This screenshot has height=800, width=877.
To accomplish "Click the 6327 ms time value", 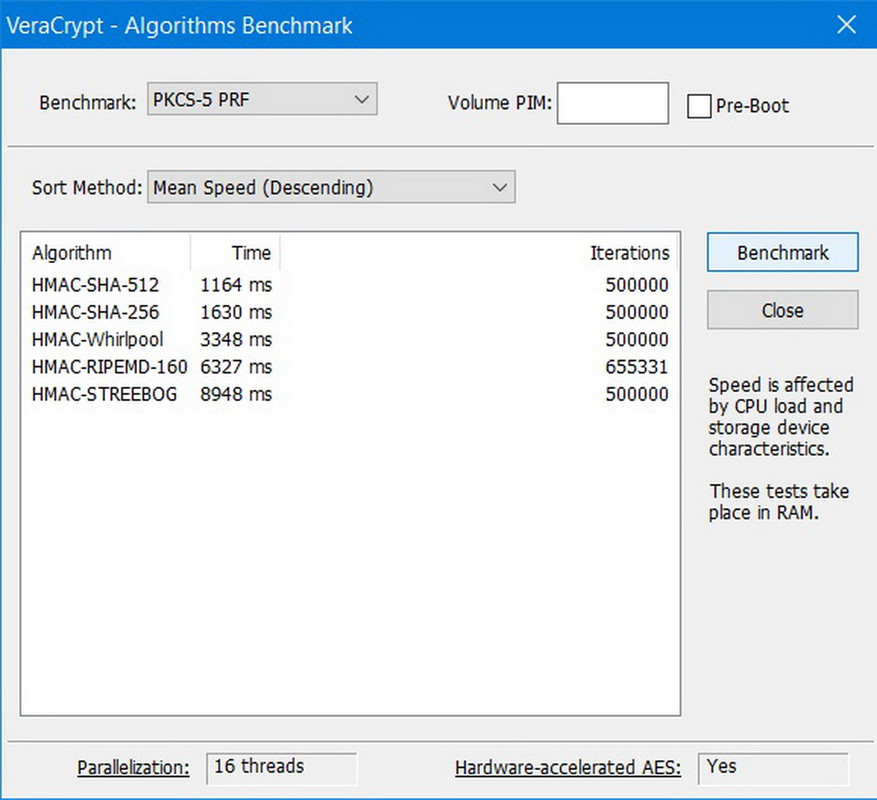I will click(236, 367).
